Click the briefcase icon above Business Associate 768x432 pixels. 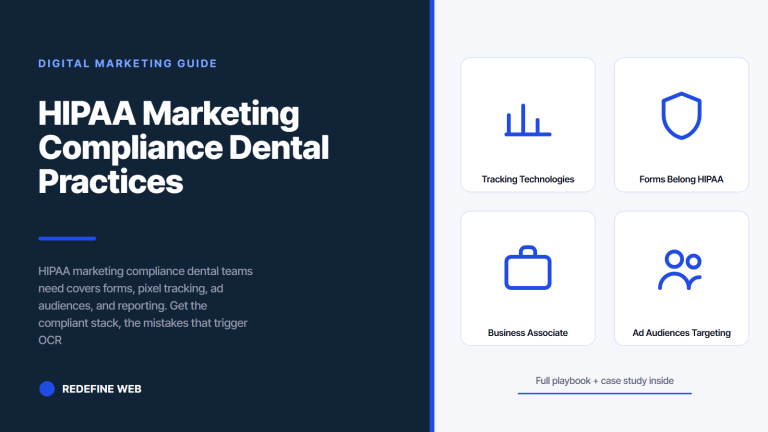coord(528,268)
